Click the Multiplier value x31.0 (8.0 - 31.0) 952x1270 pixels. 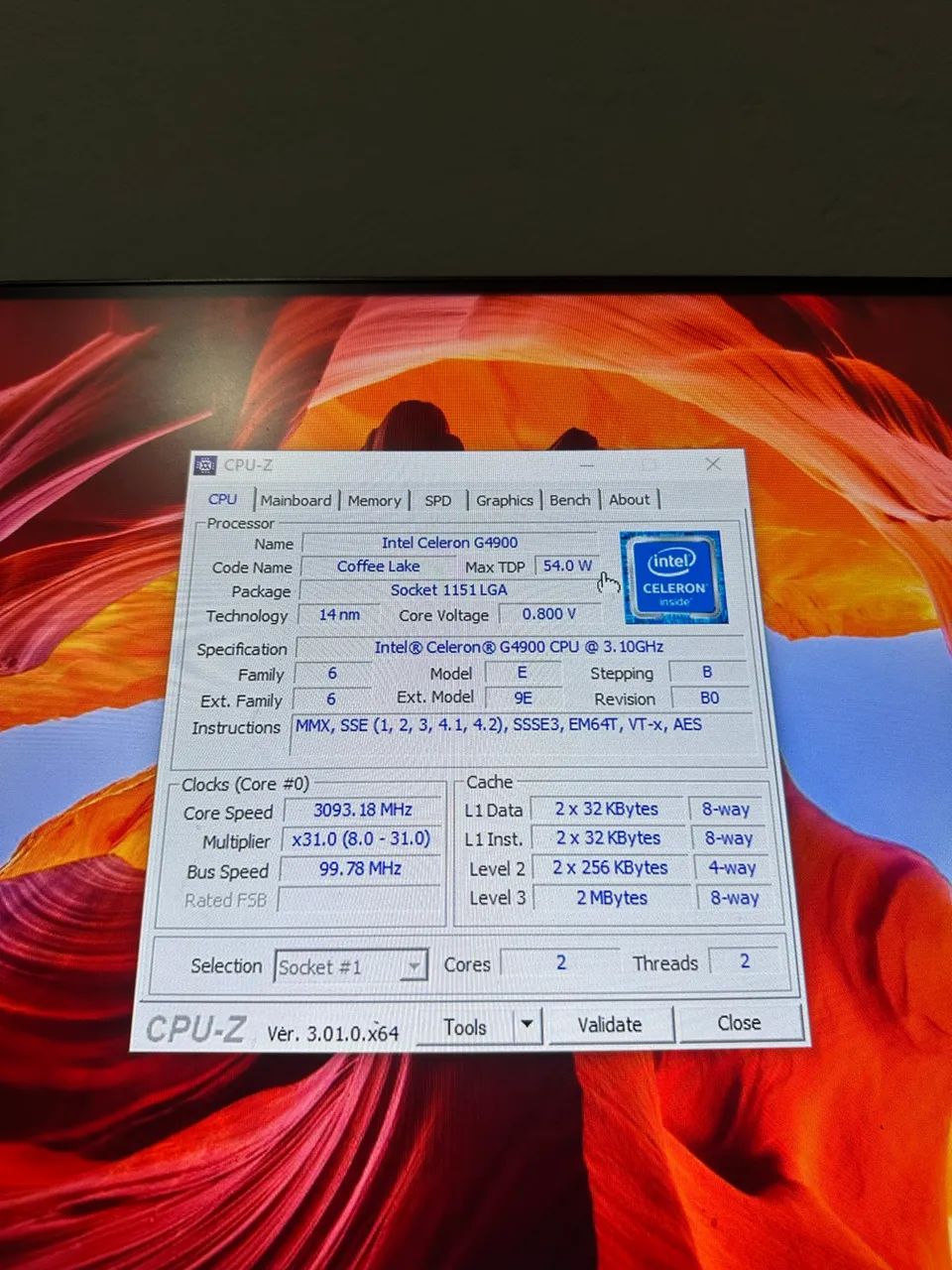(361, 840)
